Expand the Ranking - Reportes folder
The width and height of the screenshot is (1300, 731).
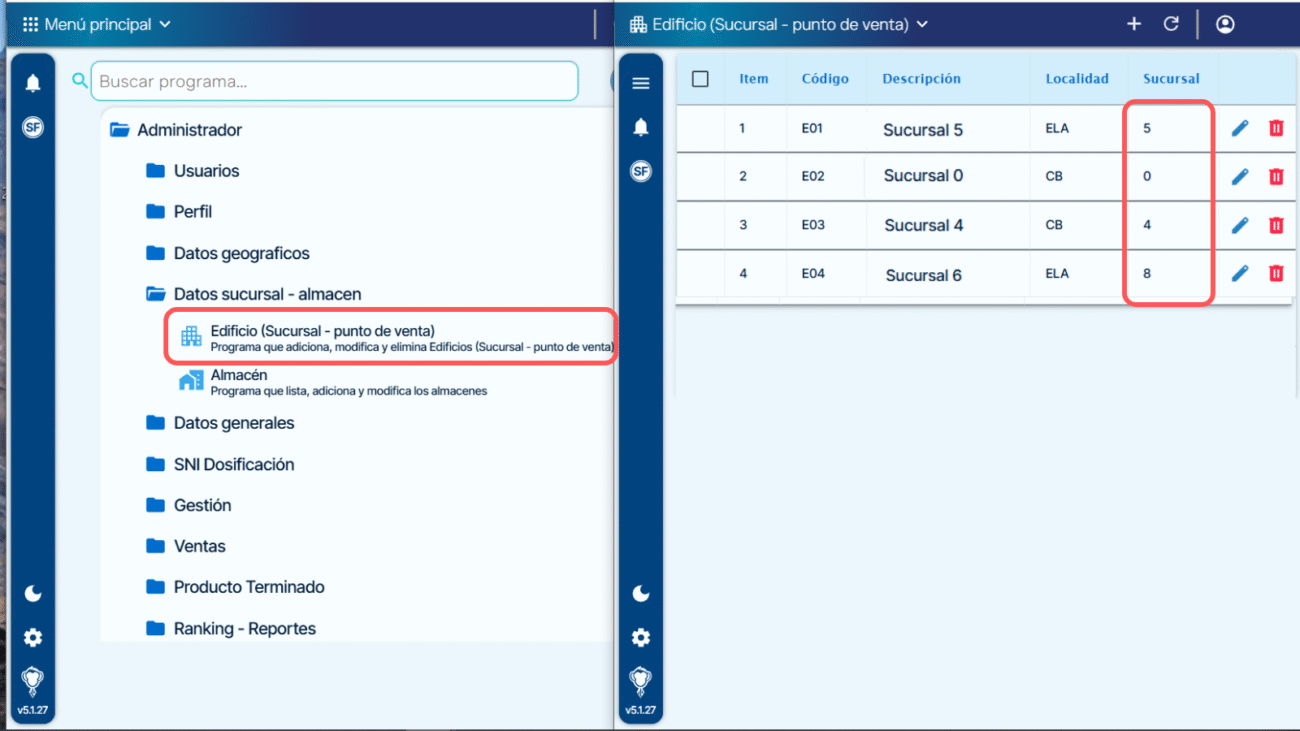click(x=244, y=629)
